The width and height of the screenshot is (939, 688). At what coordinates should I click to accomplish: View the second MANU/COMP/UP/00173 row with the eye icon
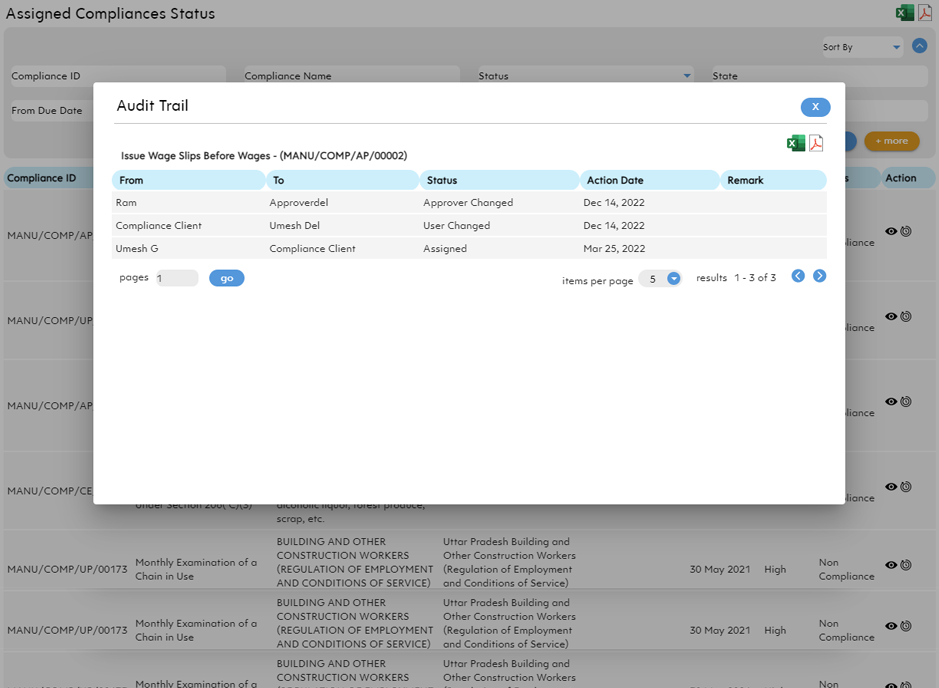(x=890, y=626)
